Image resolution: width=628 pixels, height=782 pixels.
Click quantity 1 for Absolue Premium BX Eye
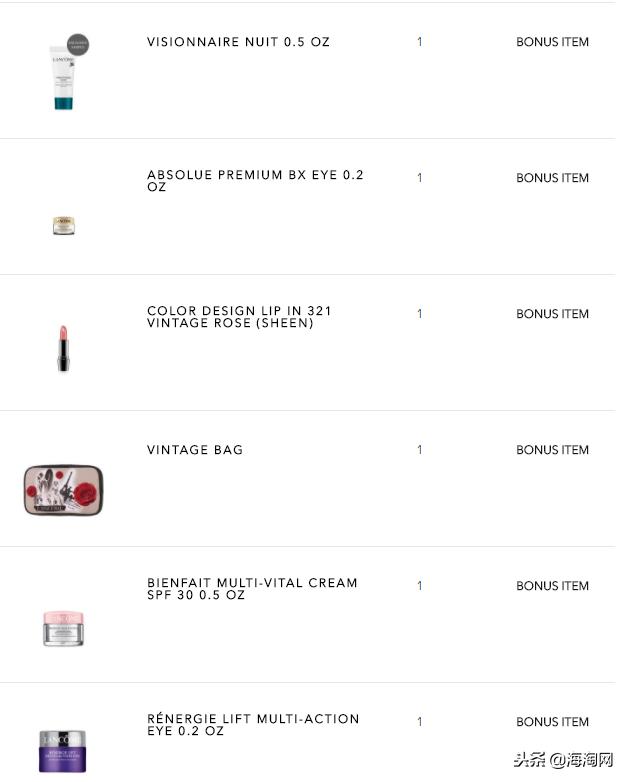420,178
